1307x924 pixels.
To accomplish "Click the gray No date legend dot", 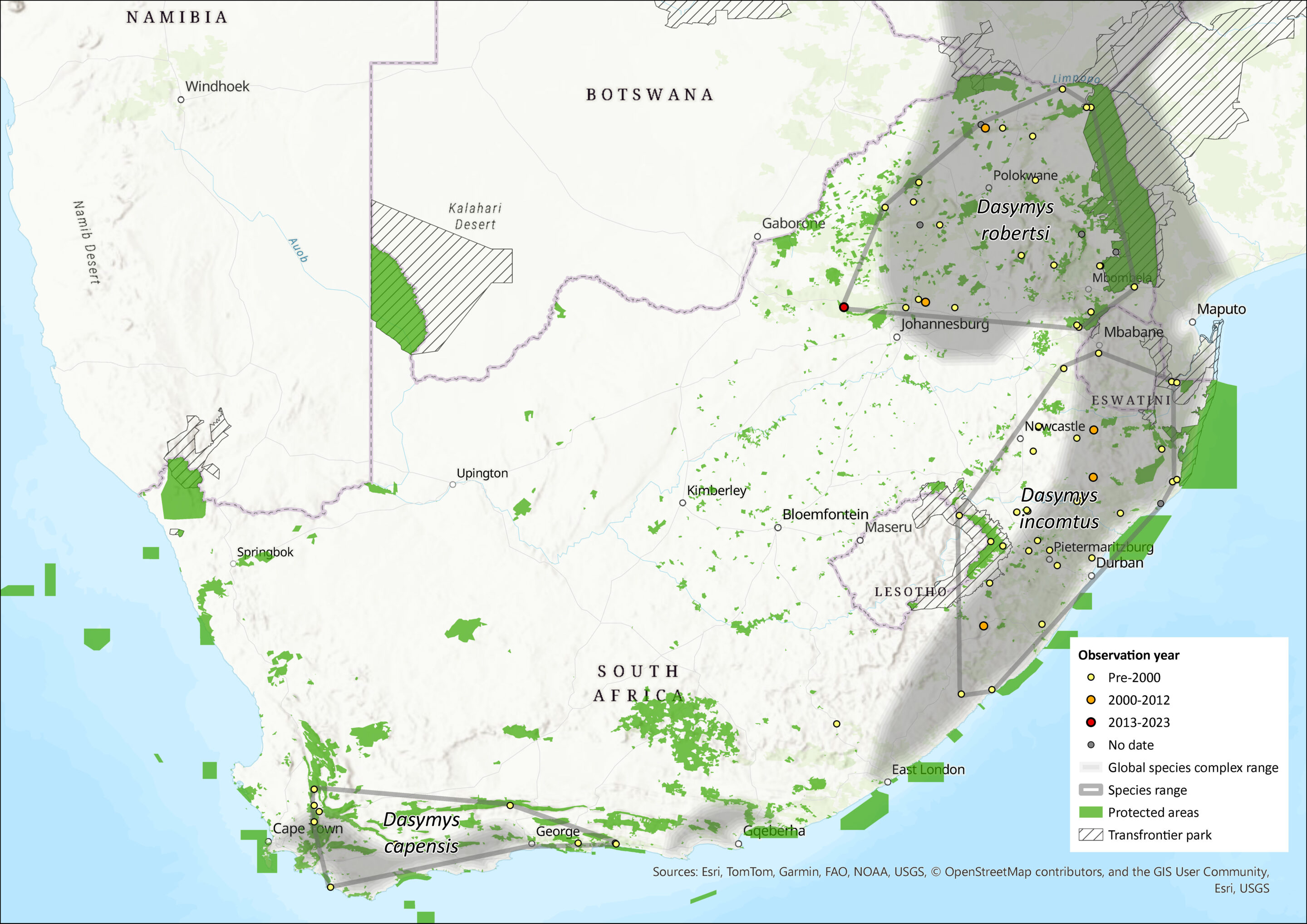I will (x=1091, y=745).
